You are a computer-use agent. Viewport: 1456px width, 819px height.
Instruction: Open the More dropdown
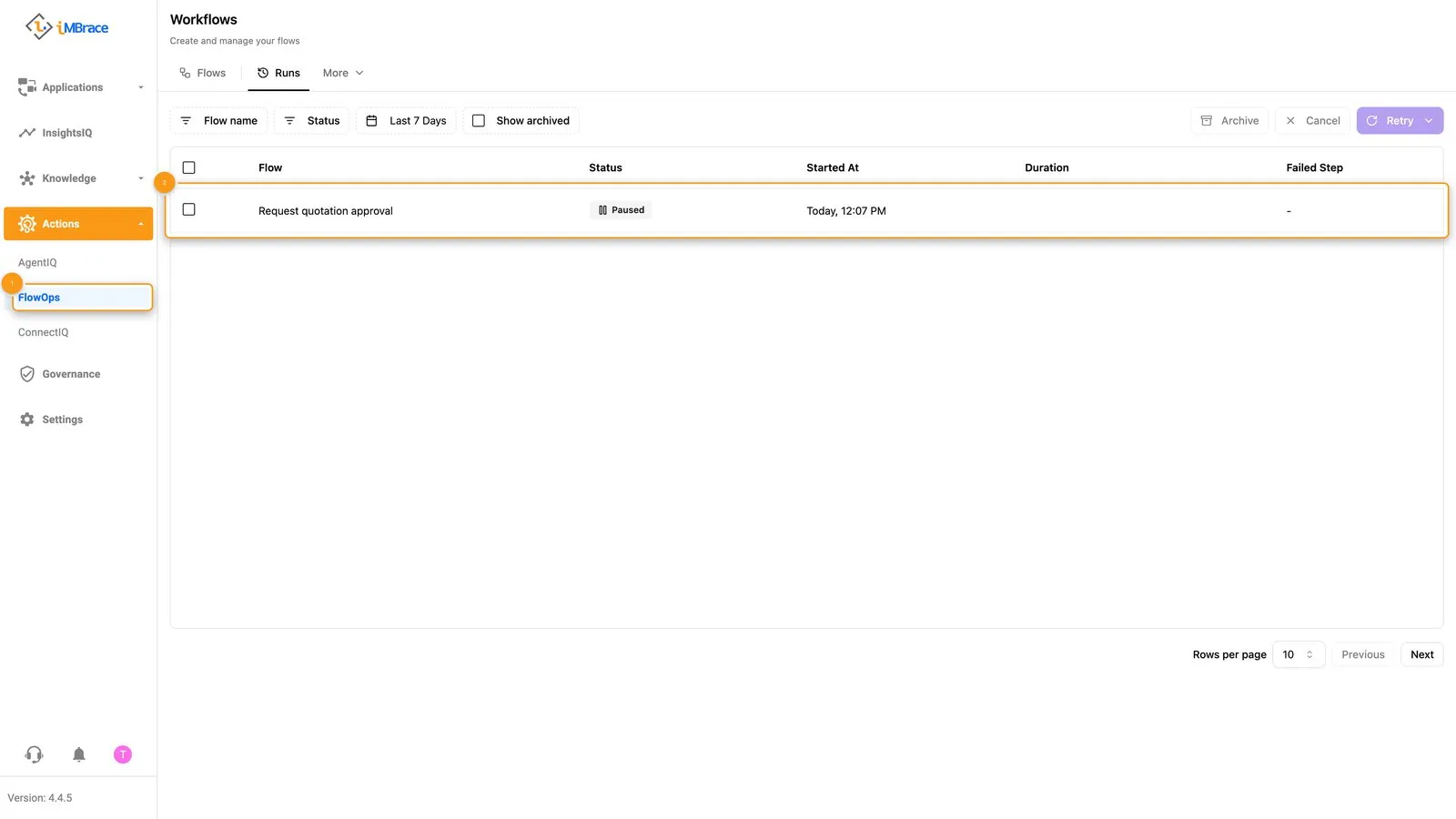tap(343, 73)
